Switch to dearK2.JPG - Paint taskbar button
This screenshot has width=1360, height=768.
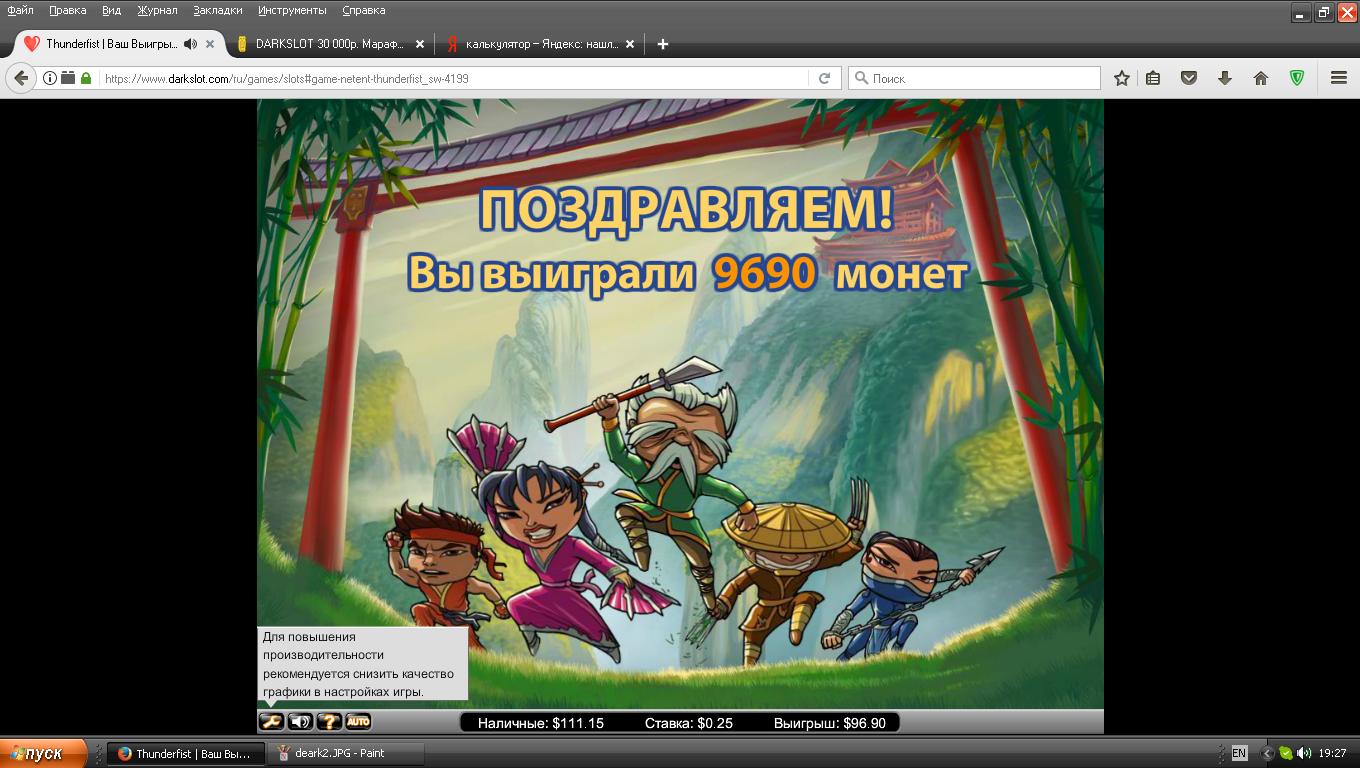click(346, 754)
